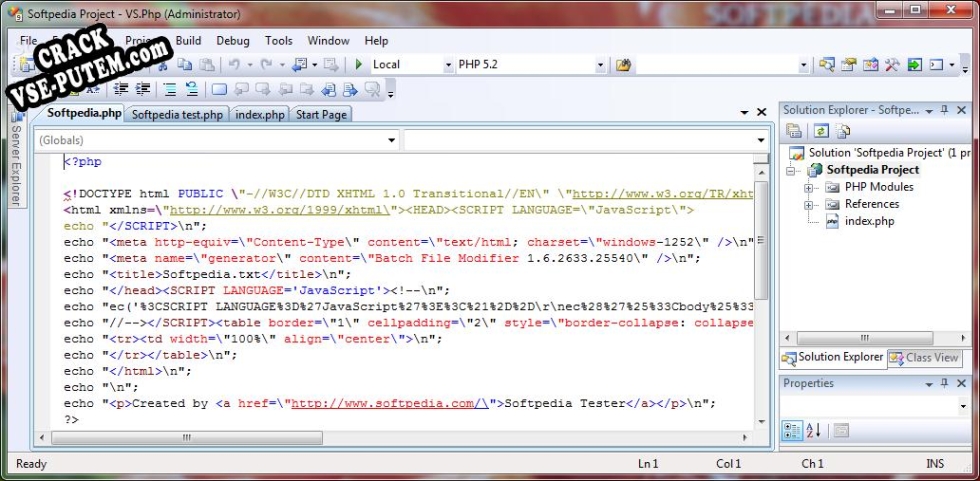Go to next bookmark in folder
Viewport: 980px width, 481px height.
pos(307,89)
